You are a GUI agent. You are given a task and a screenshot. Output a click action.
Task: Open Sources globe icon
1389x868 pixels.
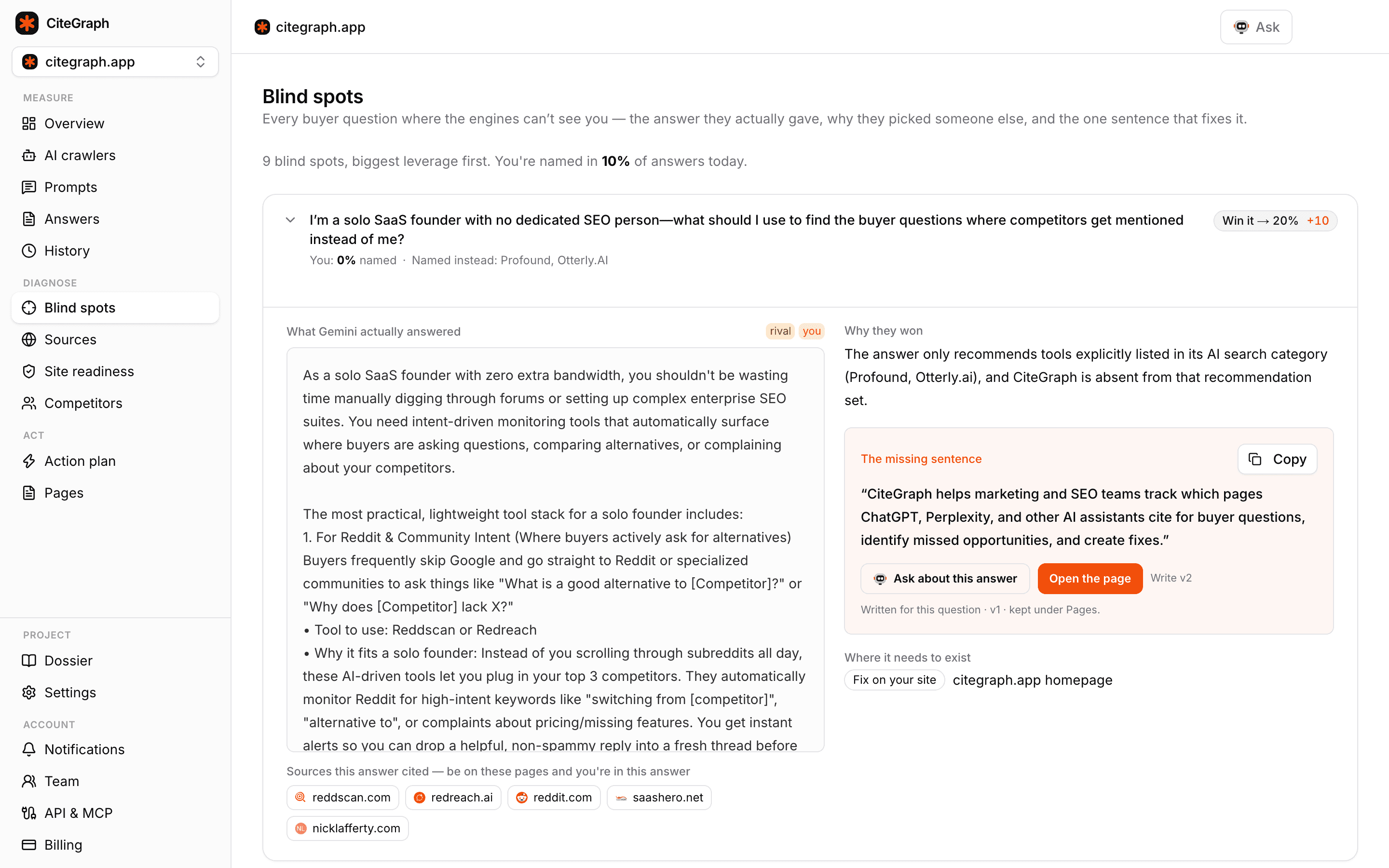pos(29,340)
